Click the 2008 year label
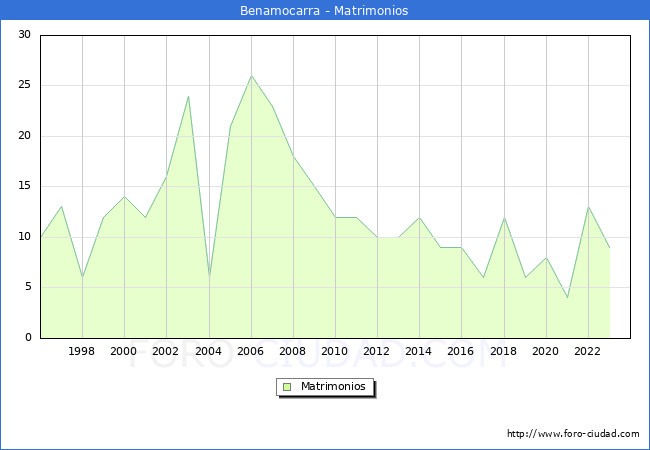This screenshot has width=650, height=450. pos(293,352)
